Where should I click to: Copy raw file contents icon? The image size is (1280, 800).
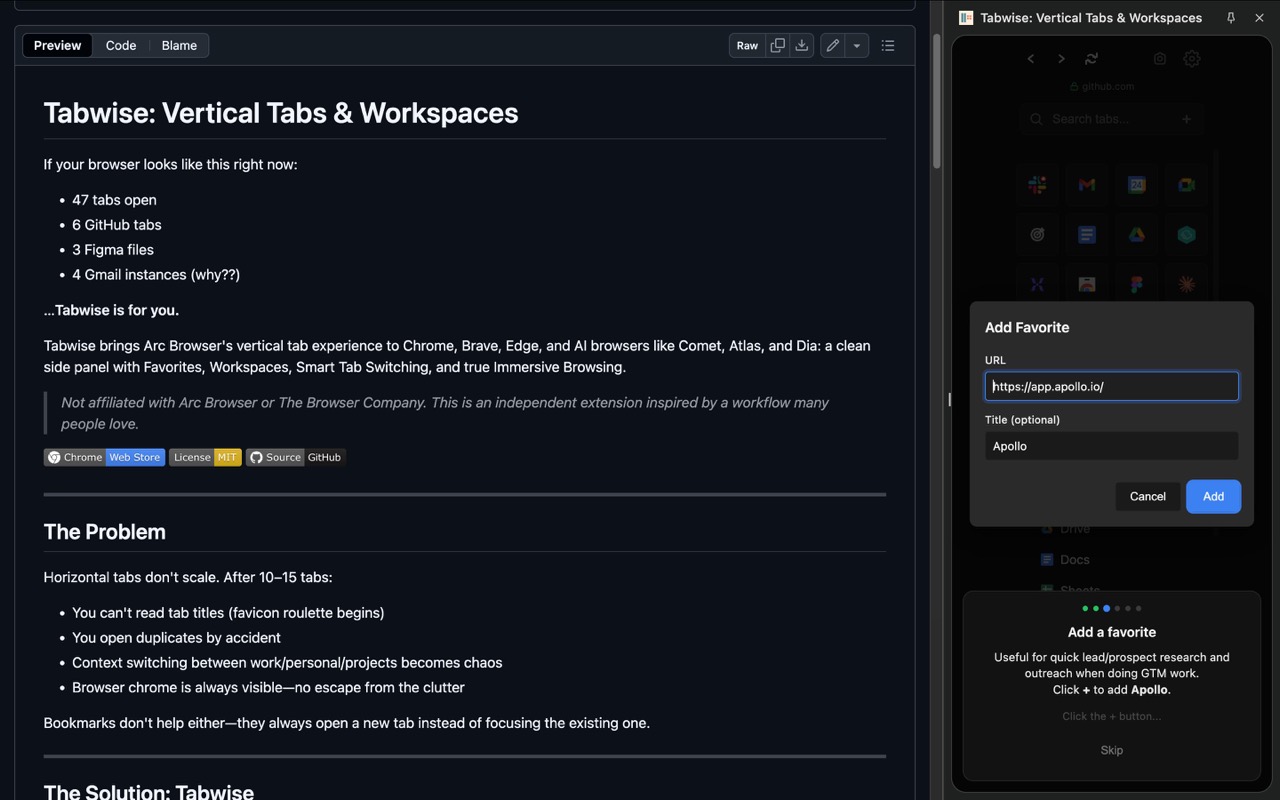coord(777,45)
